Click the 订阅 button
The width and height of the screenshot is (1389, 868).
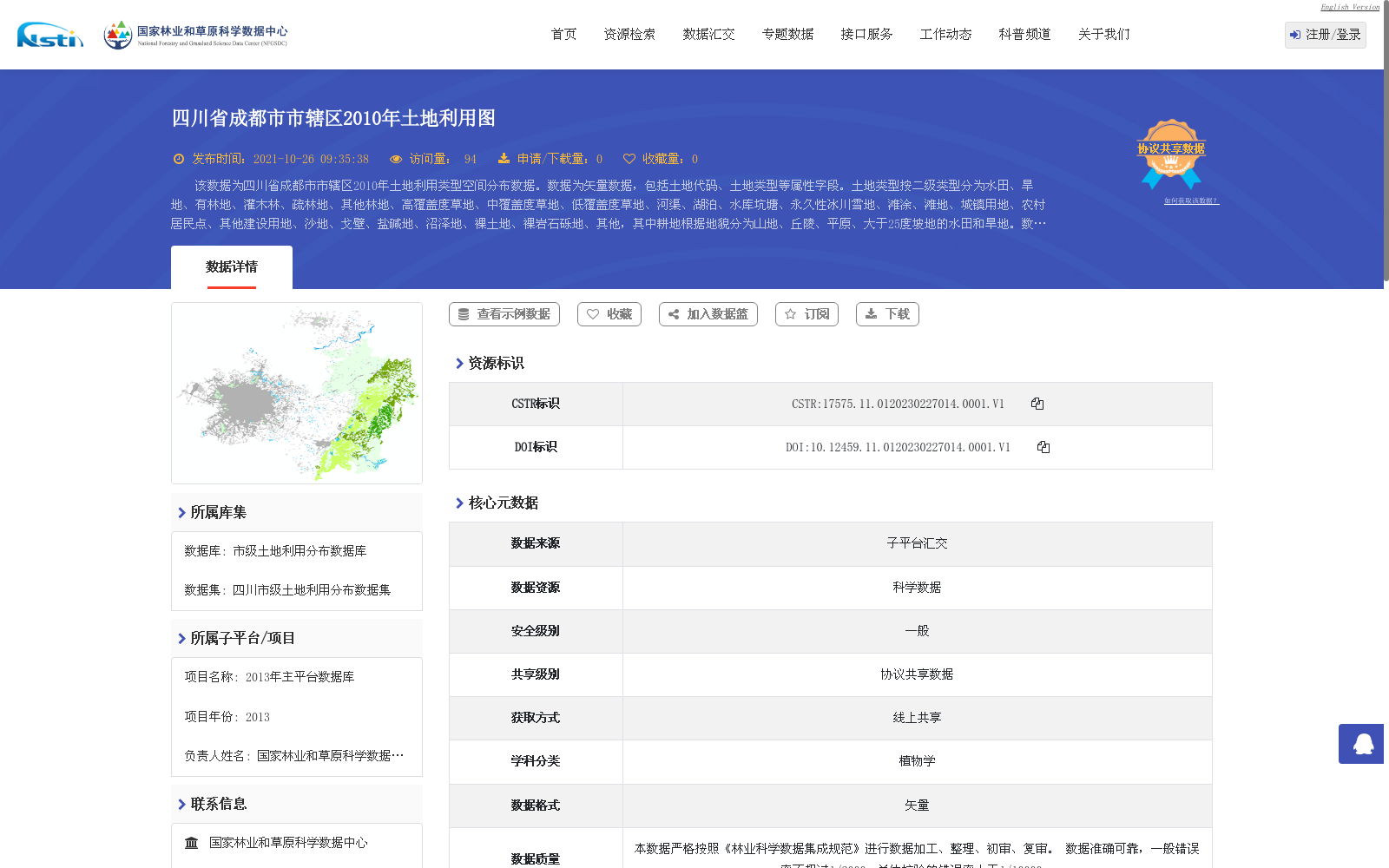[x=806, y=314]
